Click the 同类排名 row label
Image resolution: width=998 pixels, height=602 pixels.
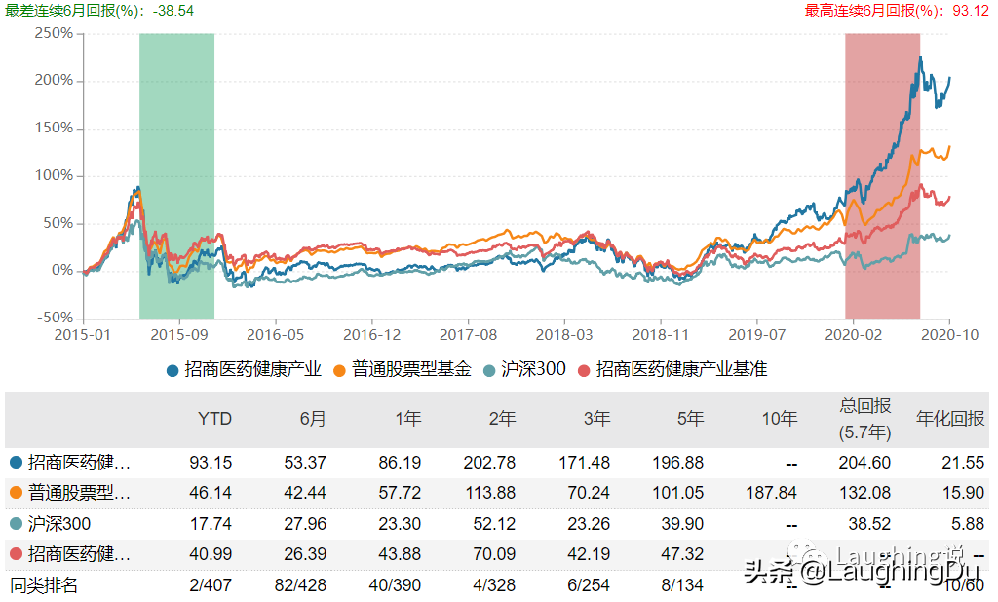[45, 585]
